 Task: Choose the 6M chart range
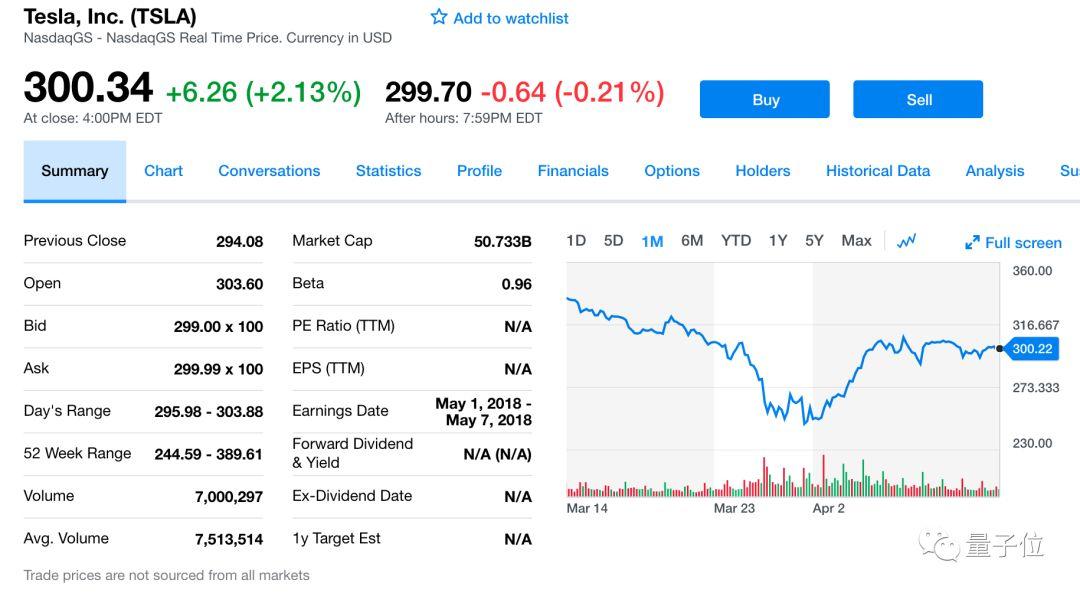click(692, 241)
